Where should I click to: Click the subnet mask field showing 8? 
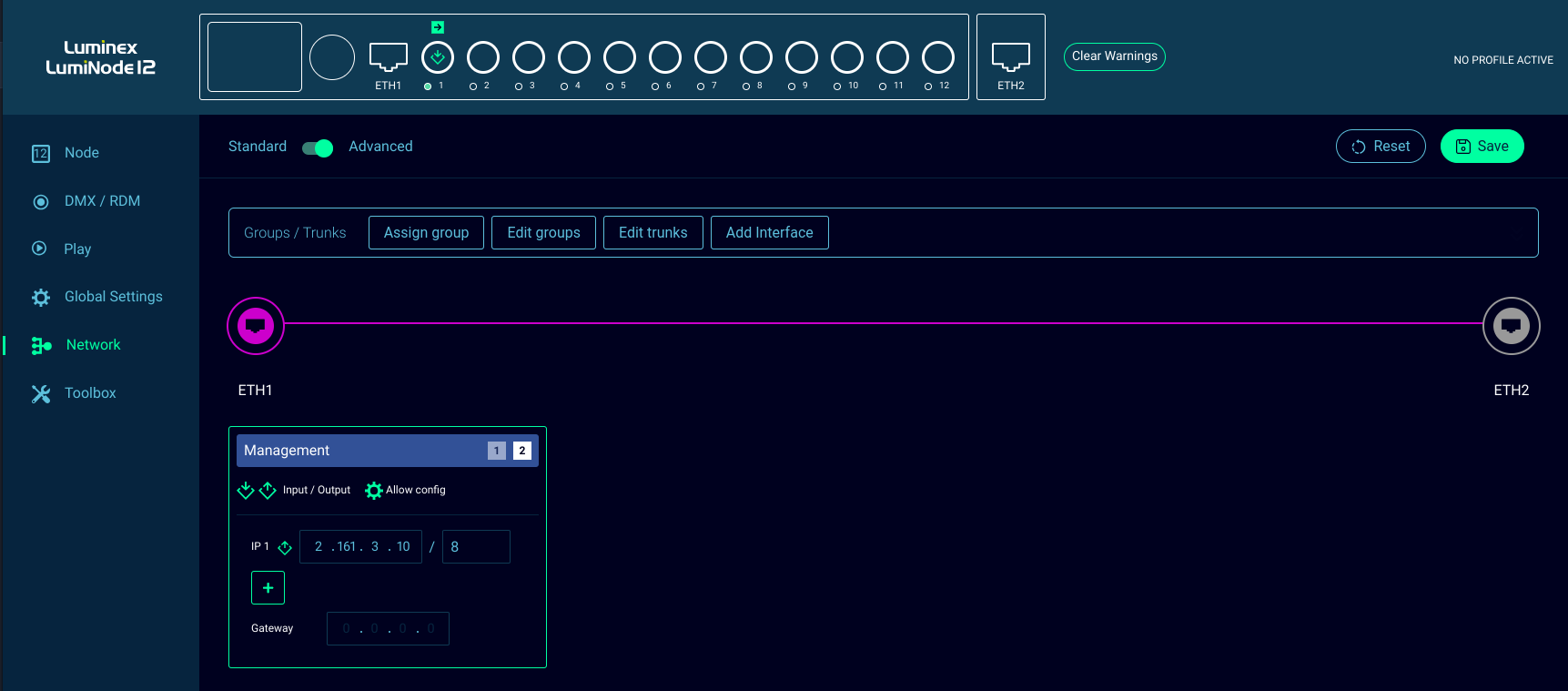(x=476, y=547)
